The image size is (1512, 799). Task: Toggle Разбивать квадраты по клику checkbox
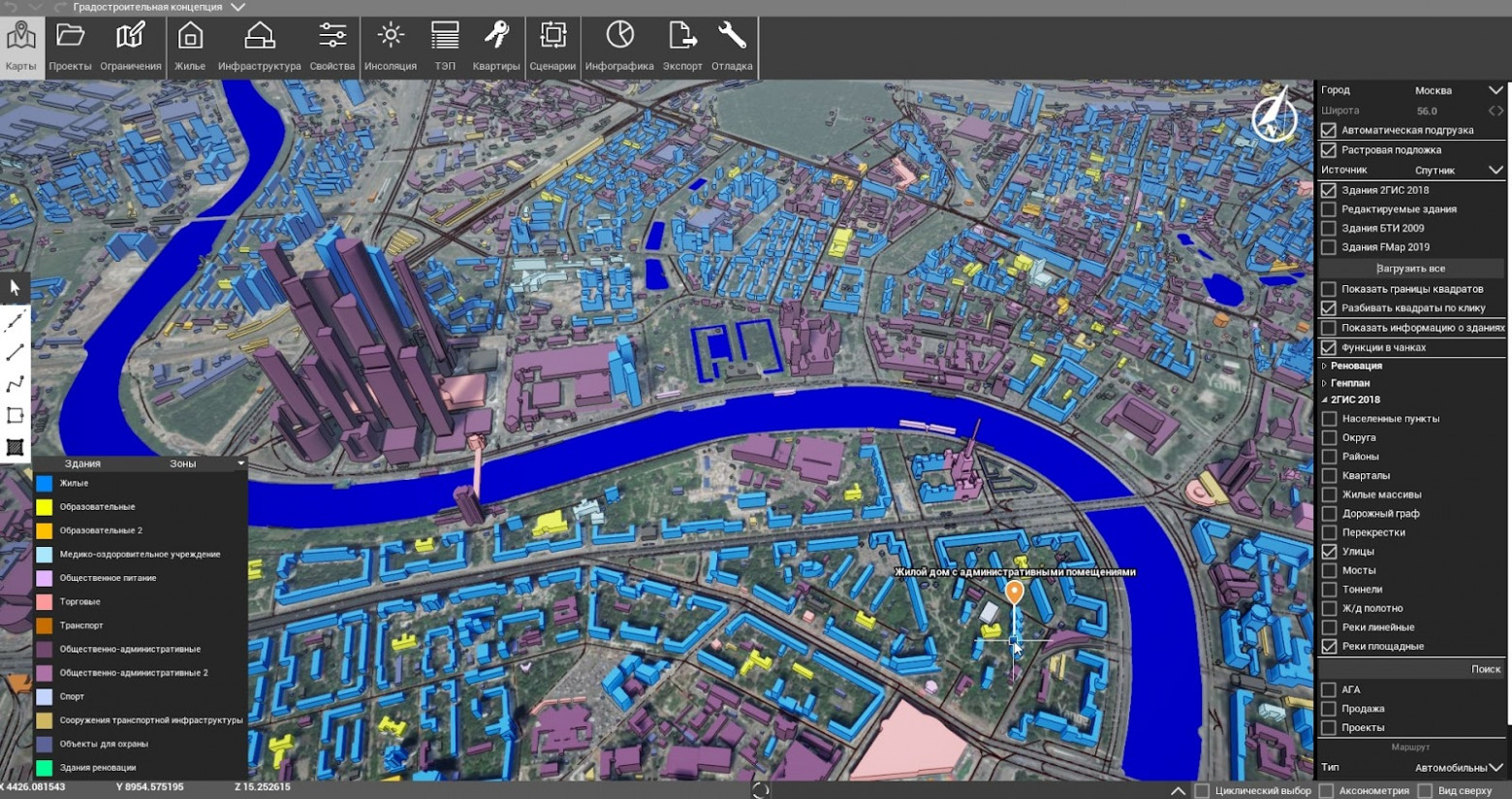tap(1329, 308)
